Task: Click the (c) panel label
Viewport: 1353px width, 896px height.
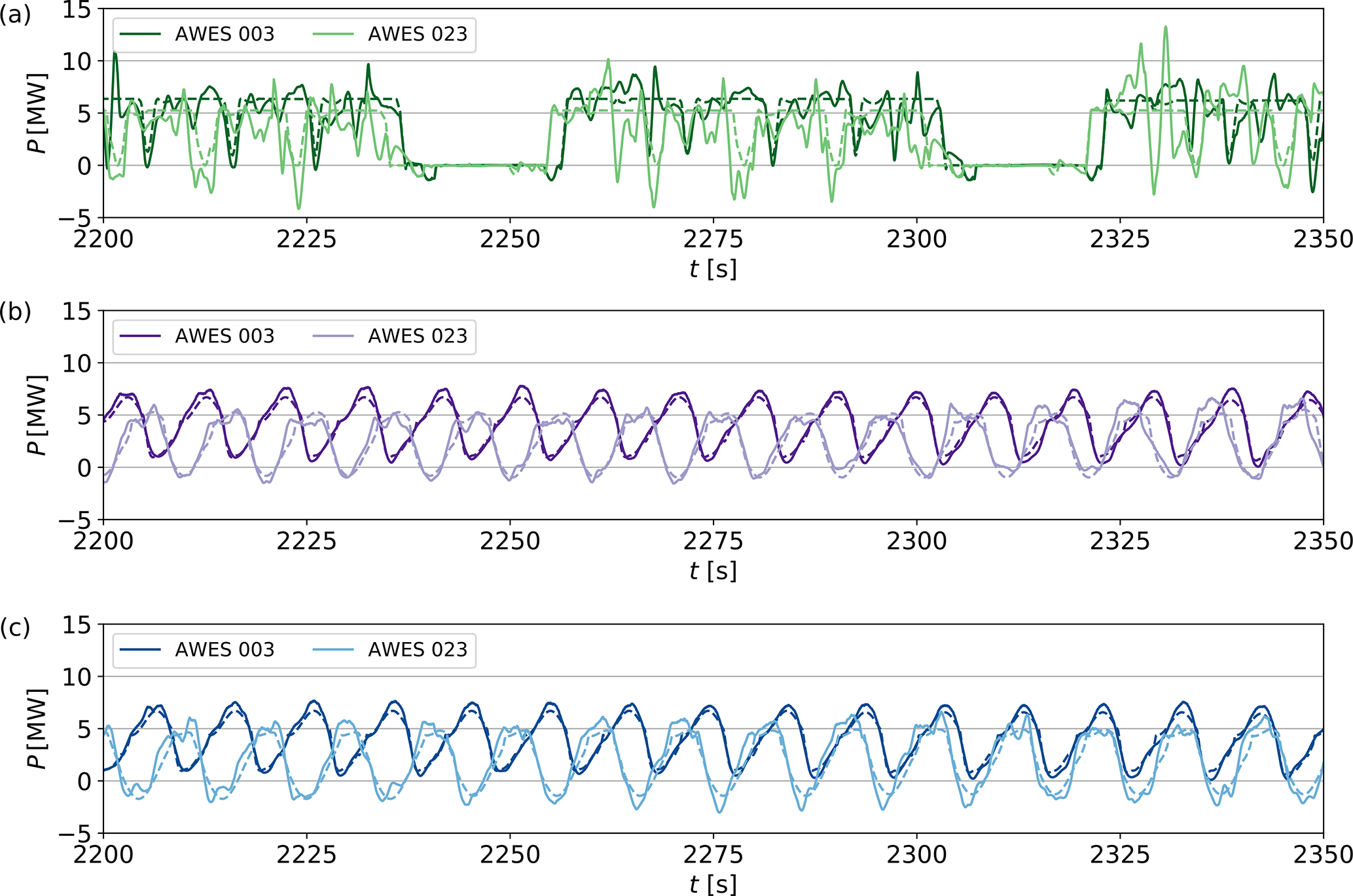Action: 16,627
